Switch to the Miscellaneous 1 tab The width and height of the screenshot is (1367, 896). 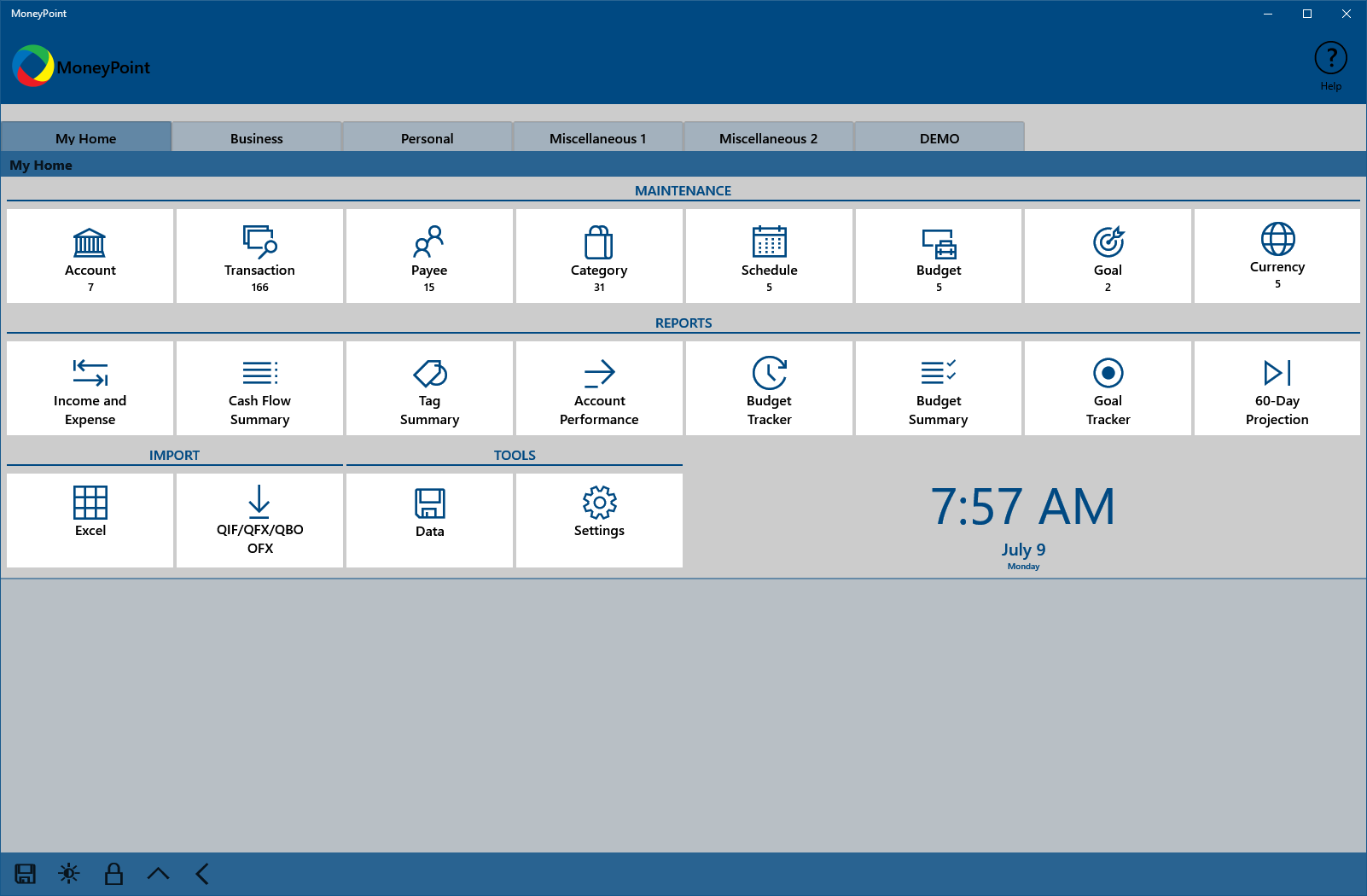[598, 137]
